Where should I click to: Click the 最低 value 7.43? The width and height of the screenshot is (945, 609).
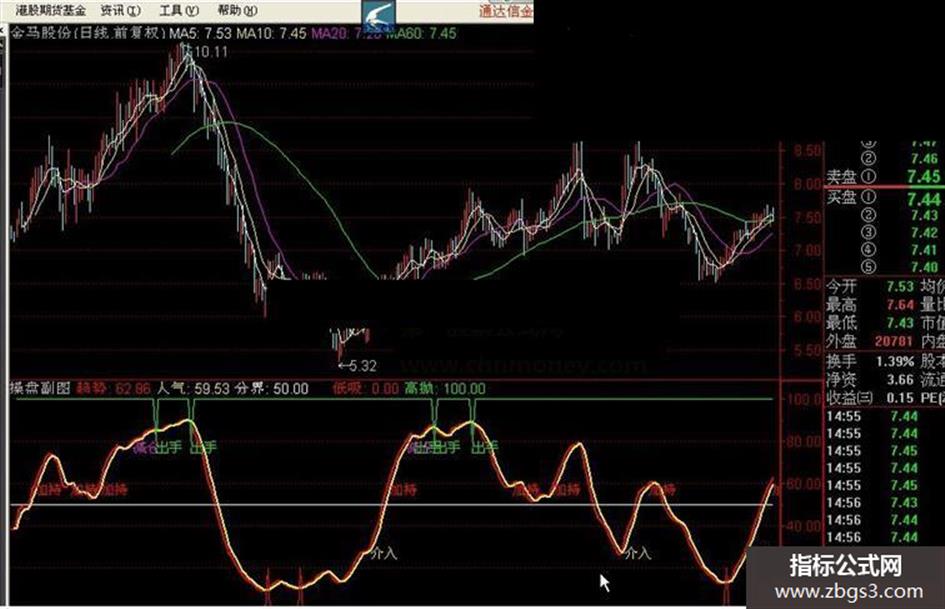900,323
